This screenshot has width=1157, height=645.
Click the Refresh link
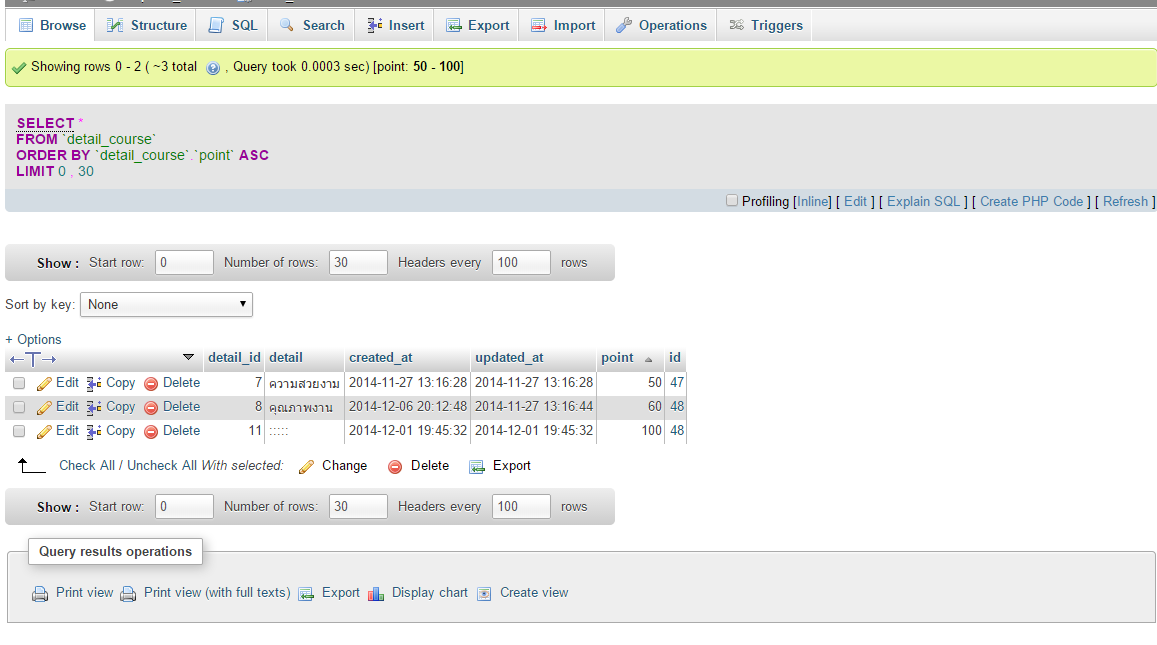tap(1125, 201)
